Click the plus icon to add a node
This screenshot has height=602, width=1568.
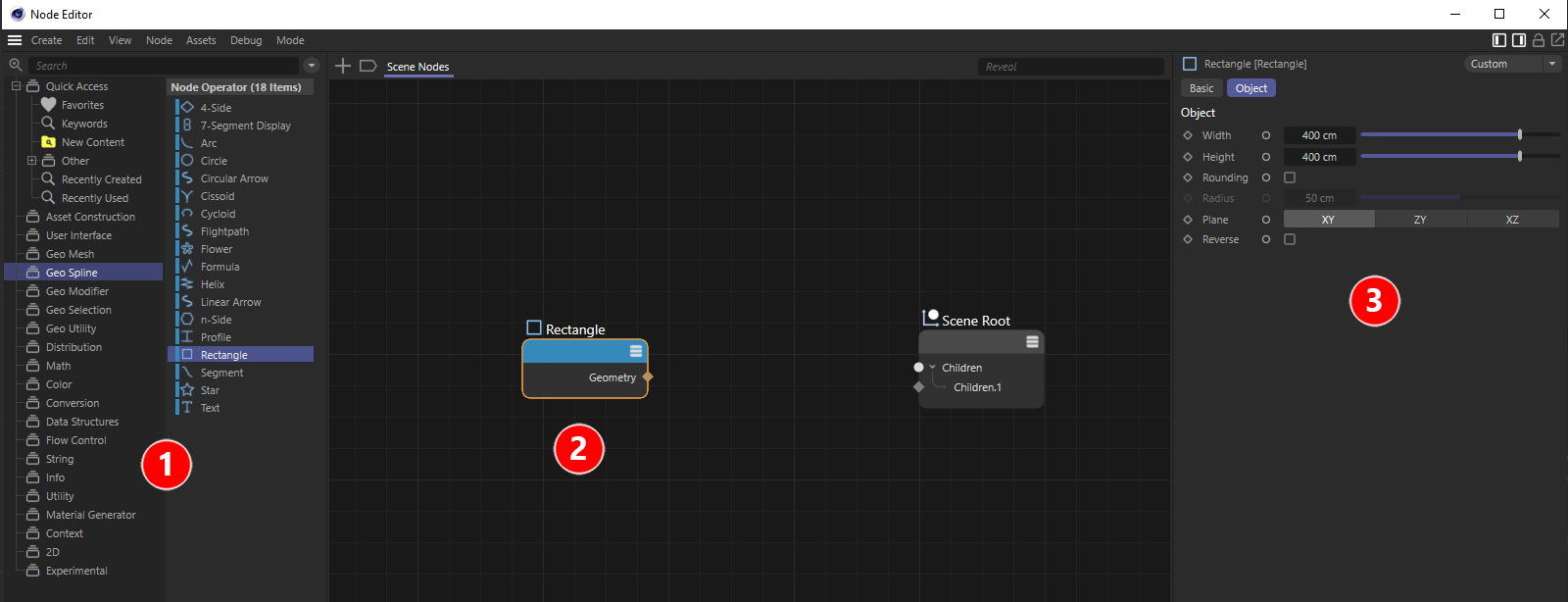point(343,66)
